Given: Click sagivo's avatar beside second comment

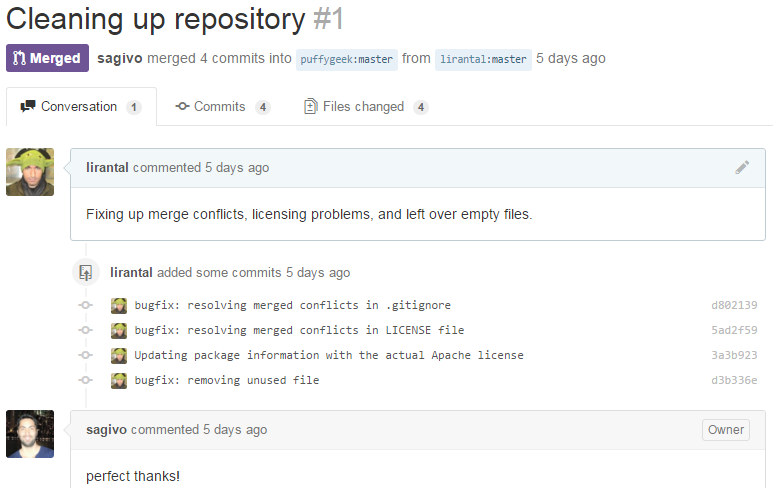Looking at the screenshot, I should 30,434.
